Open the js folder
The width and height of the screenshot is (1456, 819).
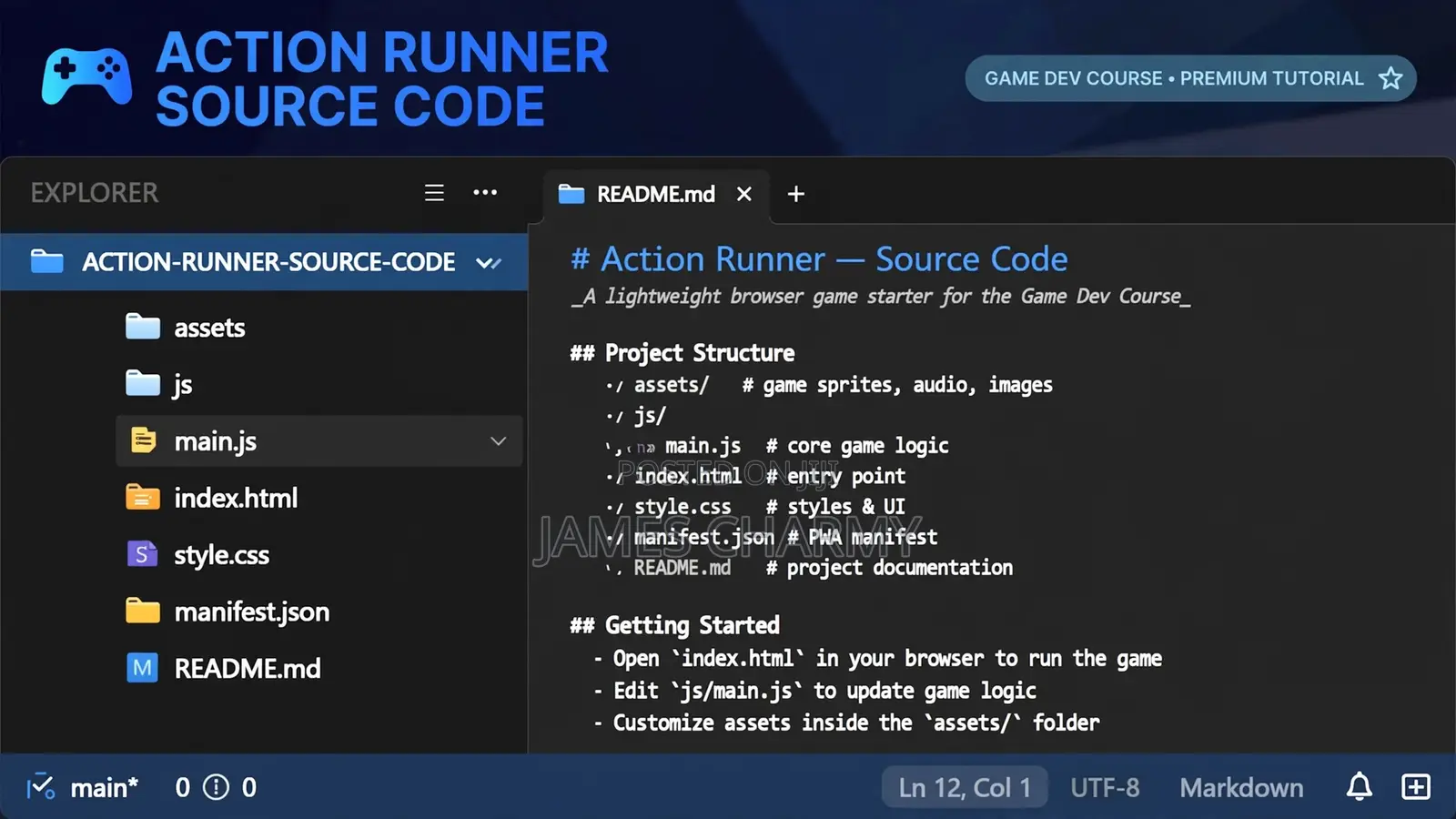point(183,385)
